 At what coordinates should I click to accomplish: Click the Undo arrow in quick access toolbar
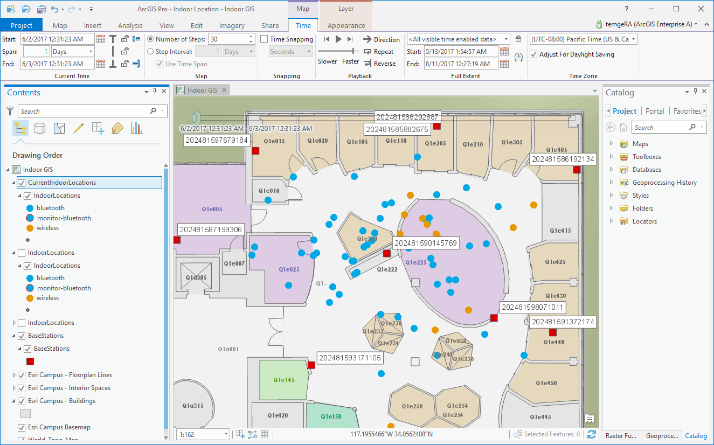[55, 9]
